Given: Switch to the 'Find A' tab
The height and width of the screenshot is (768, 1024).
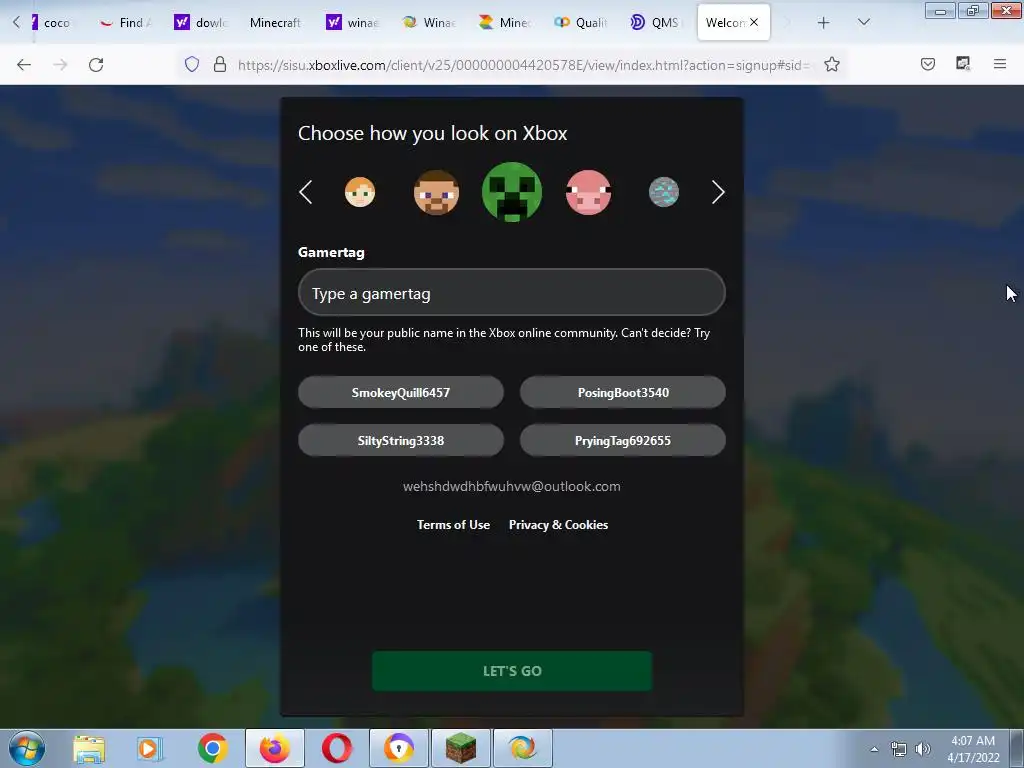Looking at the screenshot, I should point(125,22).
